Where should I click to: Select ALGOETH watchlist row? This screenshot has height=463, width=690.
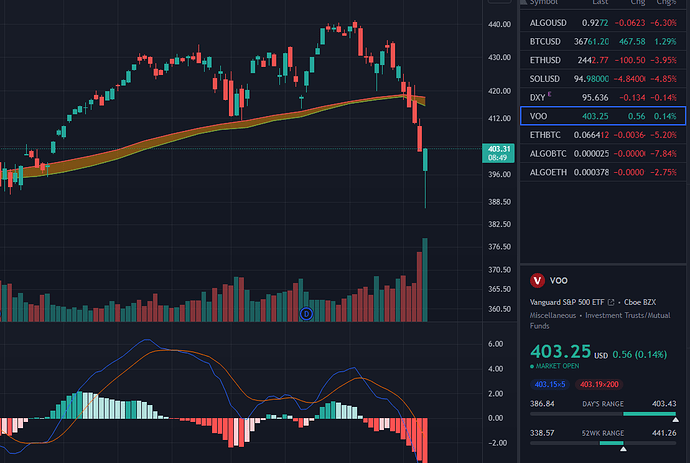click(x=603, y=173)
